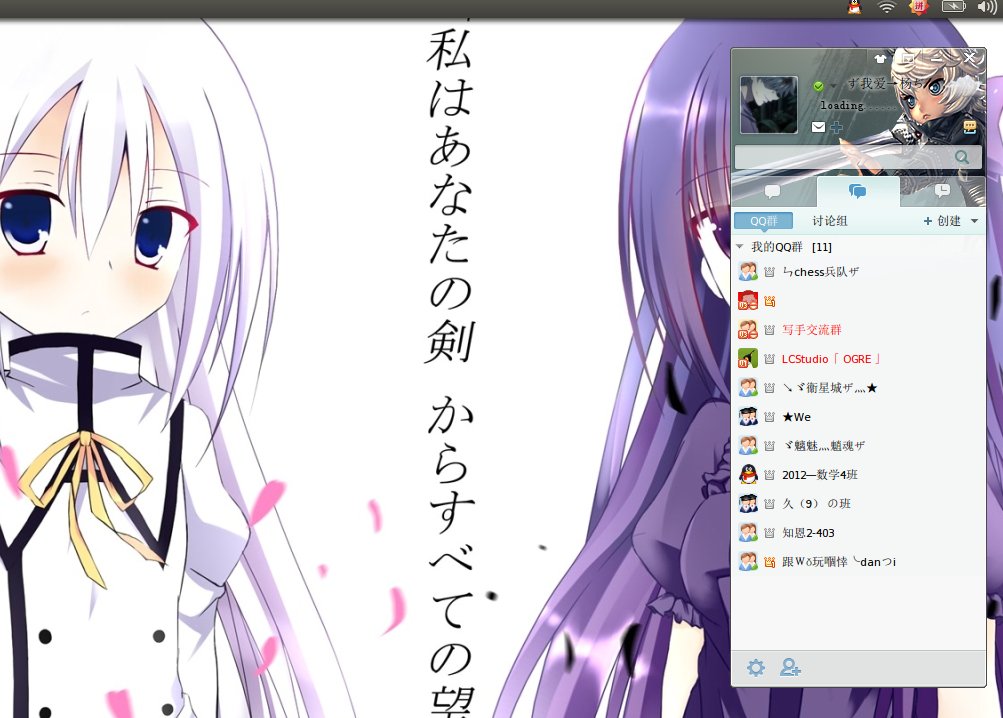Viewport: 1003px width, 718px height.
Task: Click the ★We group avatar icon
Action: (748, 417)
